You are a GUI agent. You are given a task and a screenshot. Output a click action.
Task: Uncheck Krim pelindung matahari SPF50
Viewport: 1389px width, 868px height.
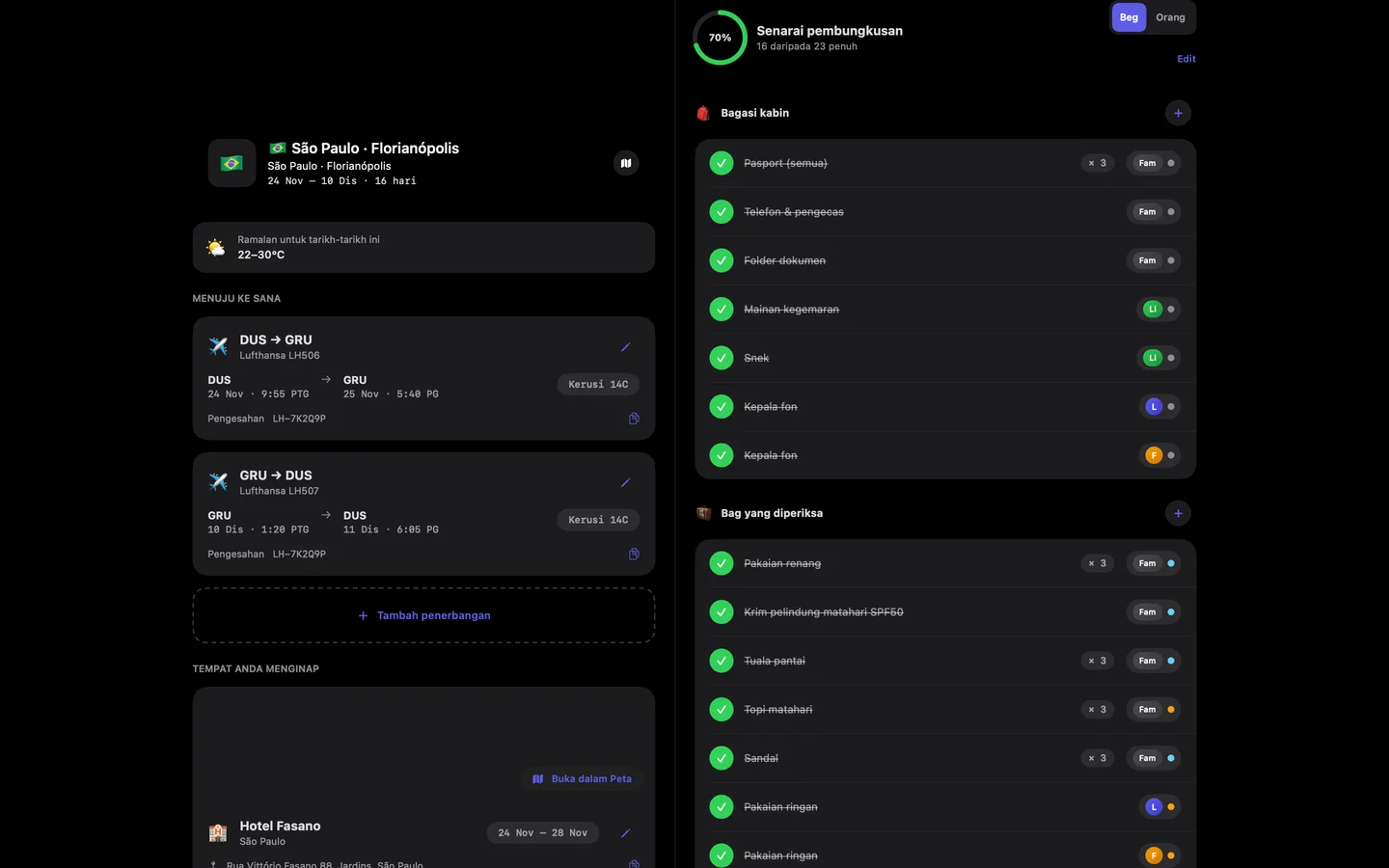click(722, 612)
